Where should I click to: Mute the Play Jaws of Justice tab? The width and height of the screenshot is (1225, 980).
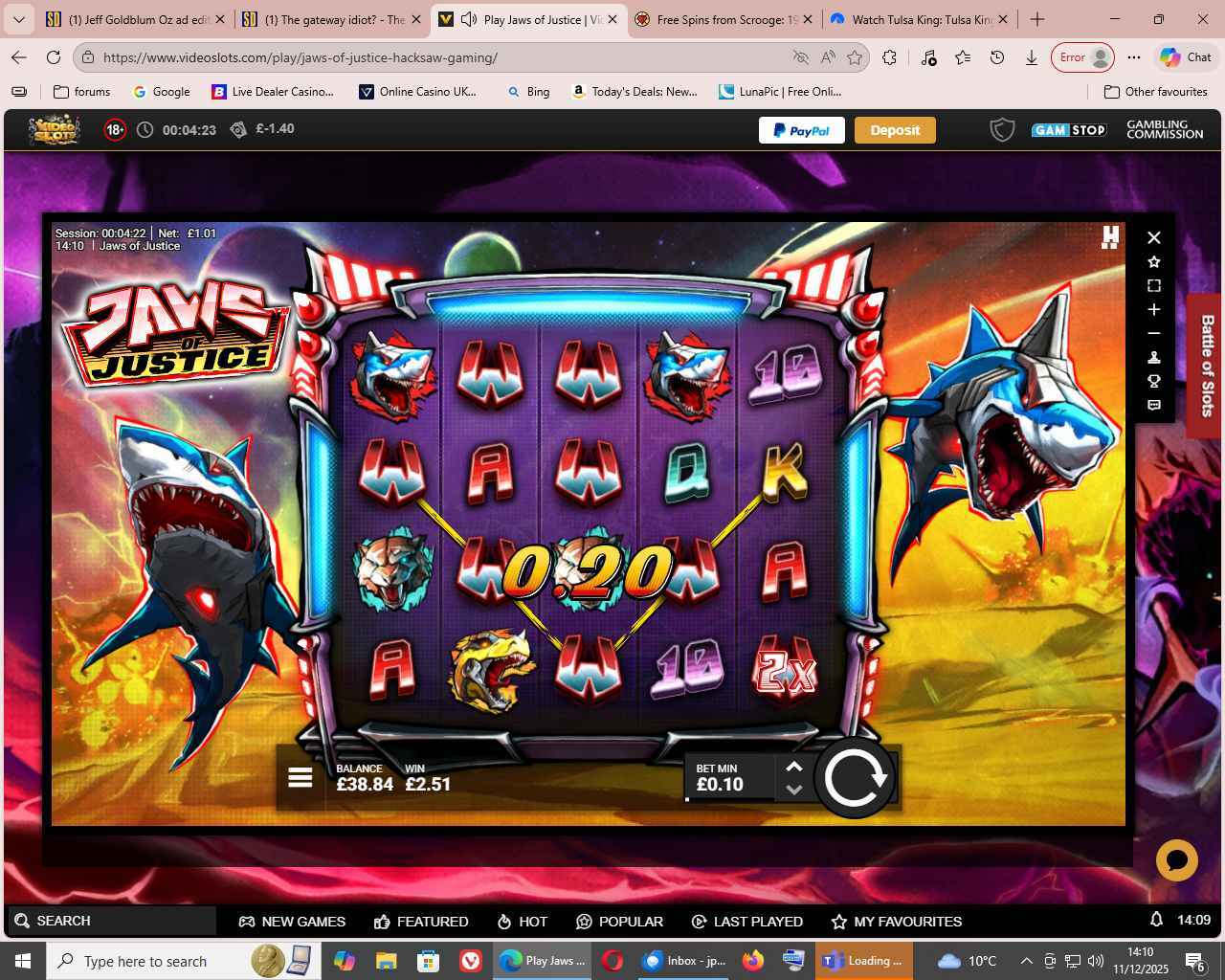(469, 19)
